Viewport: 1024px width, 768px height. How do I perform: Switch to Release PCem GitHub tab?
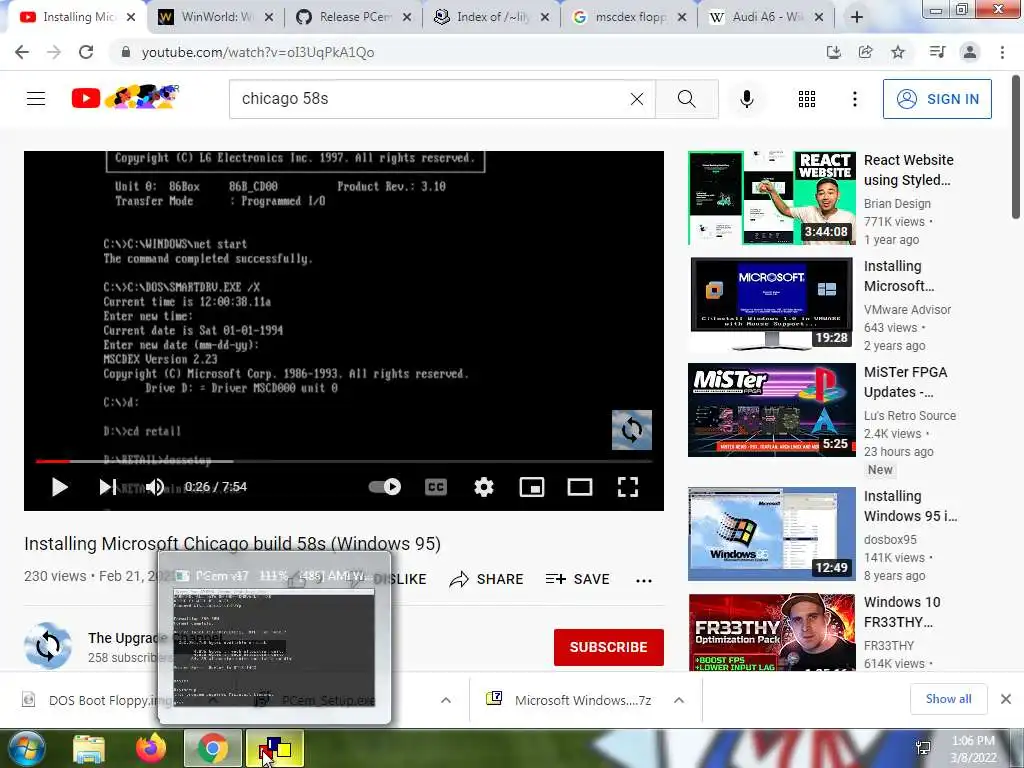point(353,17)
